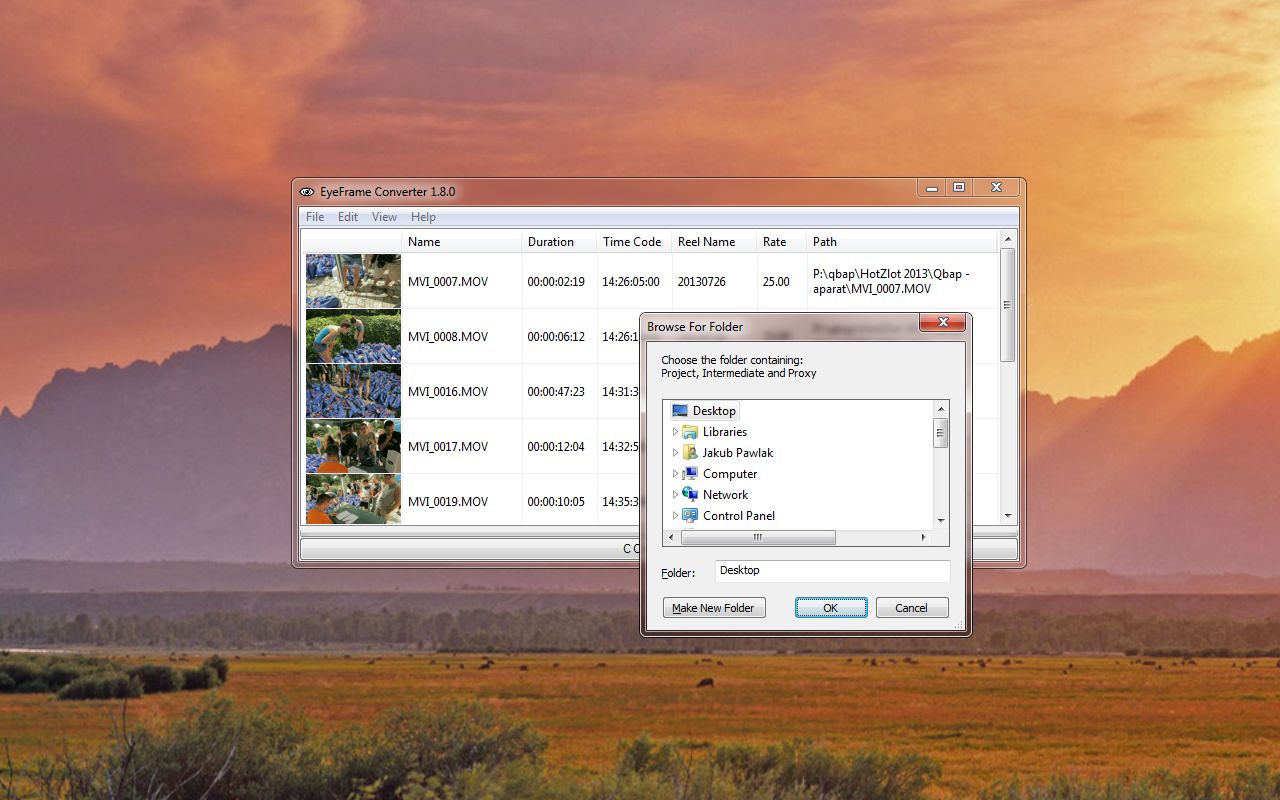1280x800 pixels.
Task: Click the Make New Folder button
Action: (713, 607)
